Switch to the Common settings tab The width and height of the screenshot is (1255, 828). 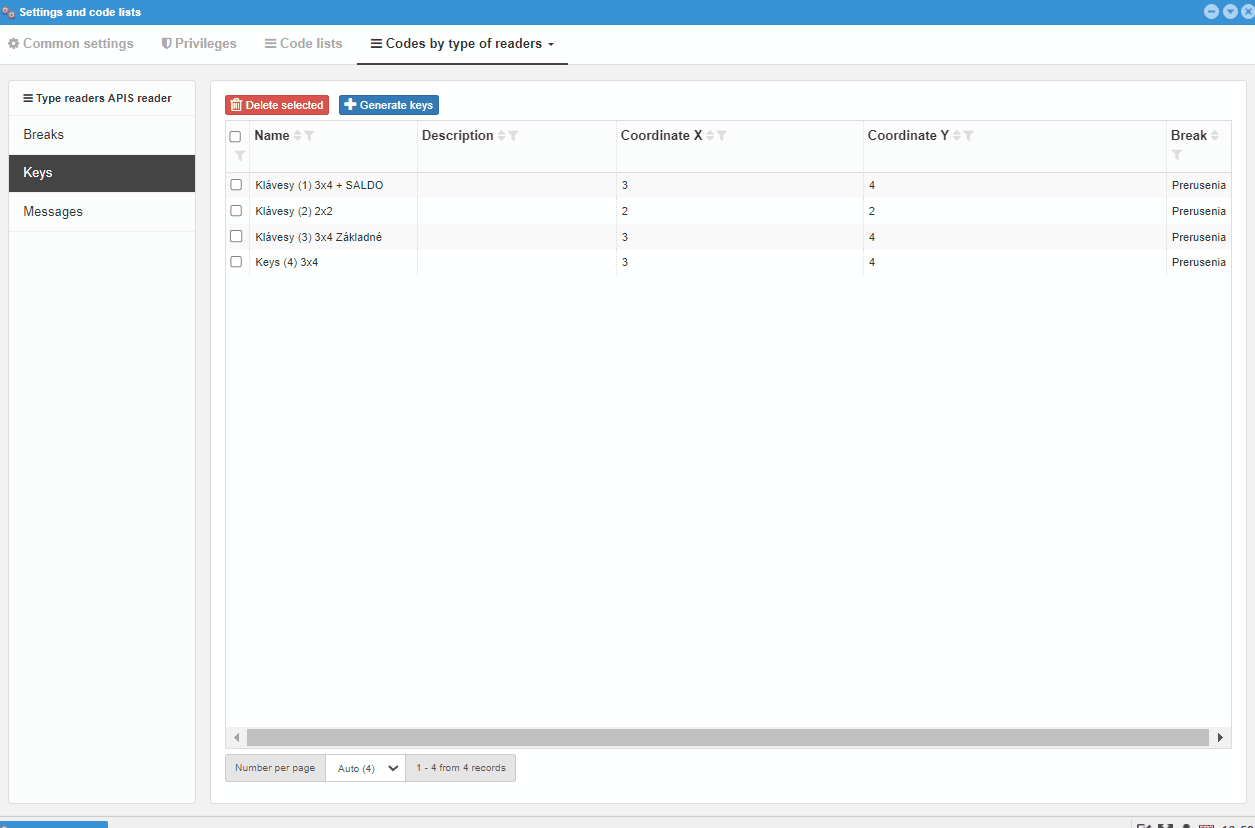71,44
